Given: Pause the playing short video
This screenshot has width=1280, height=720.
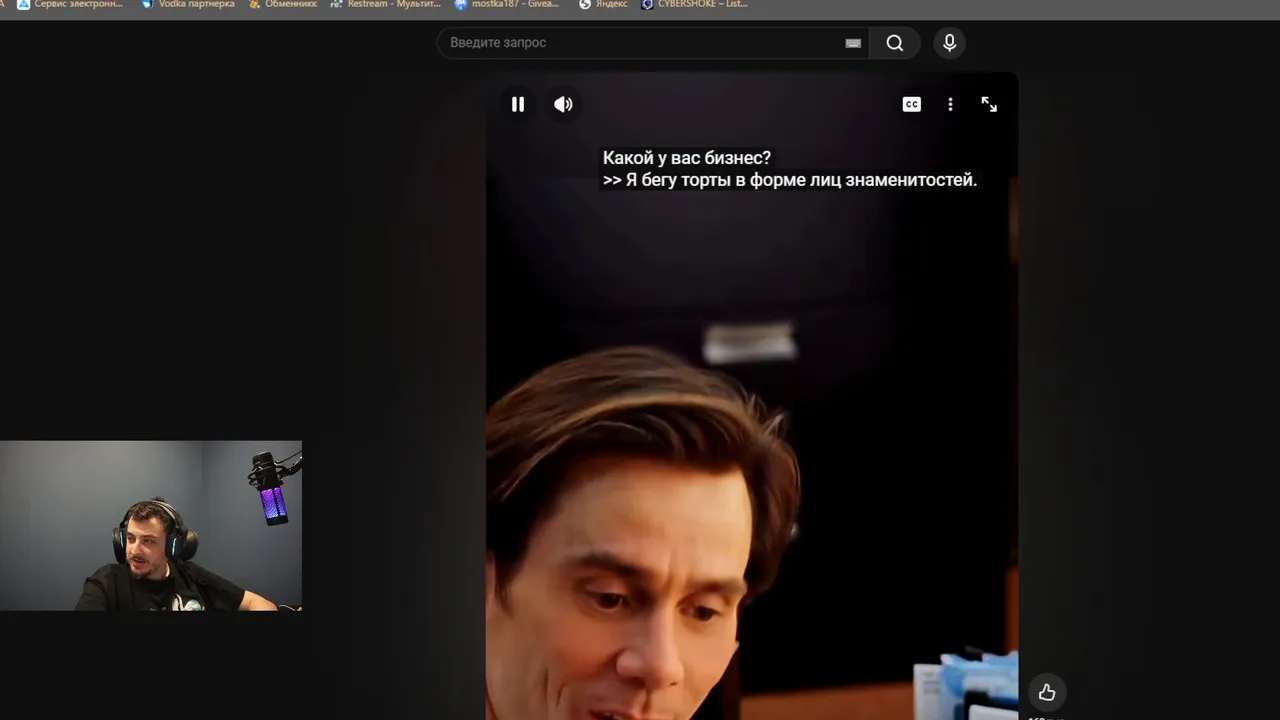Looking at the screenshot, I should click(x=518, y=104).
